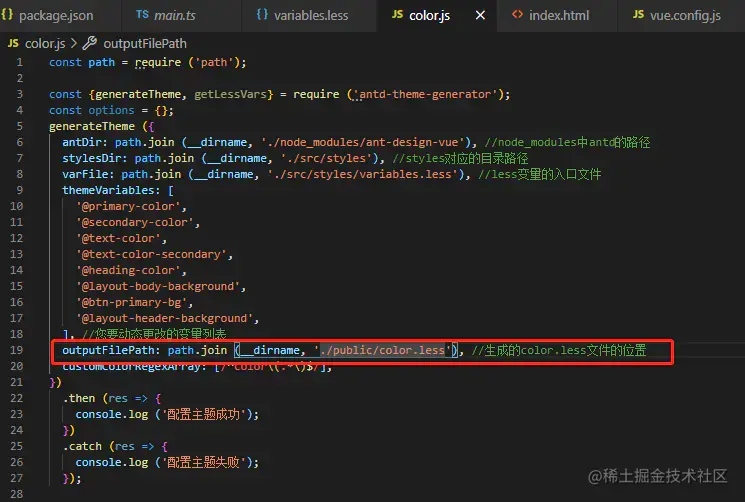Click the JS icon on color.js tab
The width and height of the screenshot is (745, 502).
pos(397,15)
